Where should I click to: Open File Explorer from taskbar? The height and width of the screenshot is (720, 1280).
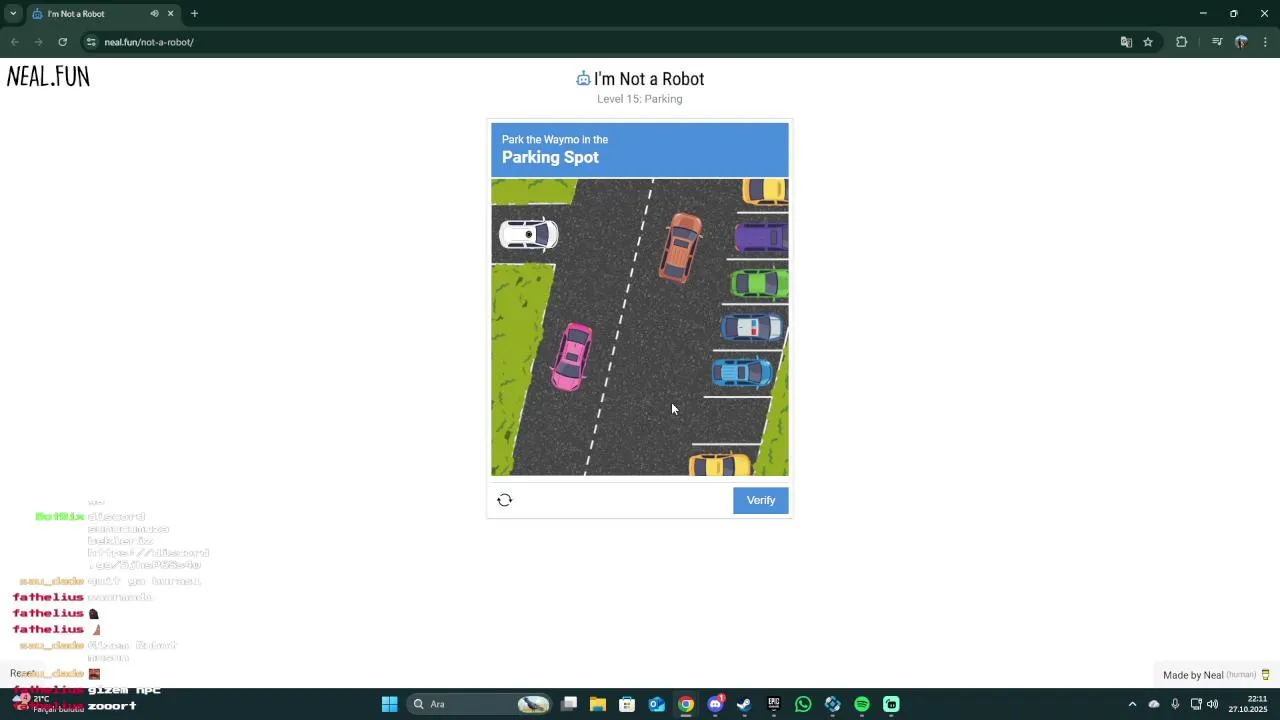[598, 704]
